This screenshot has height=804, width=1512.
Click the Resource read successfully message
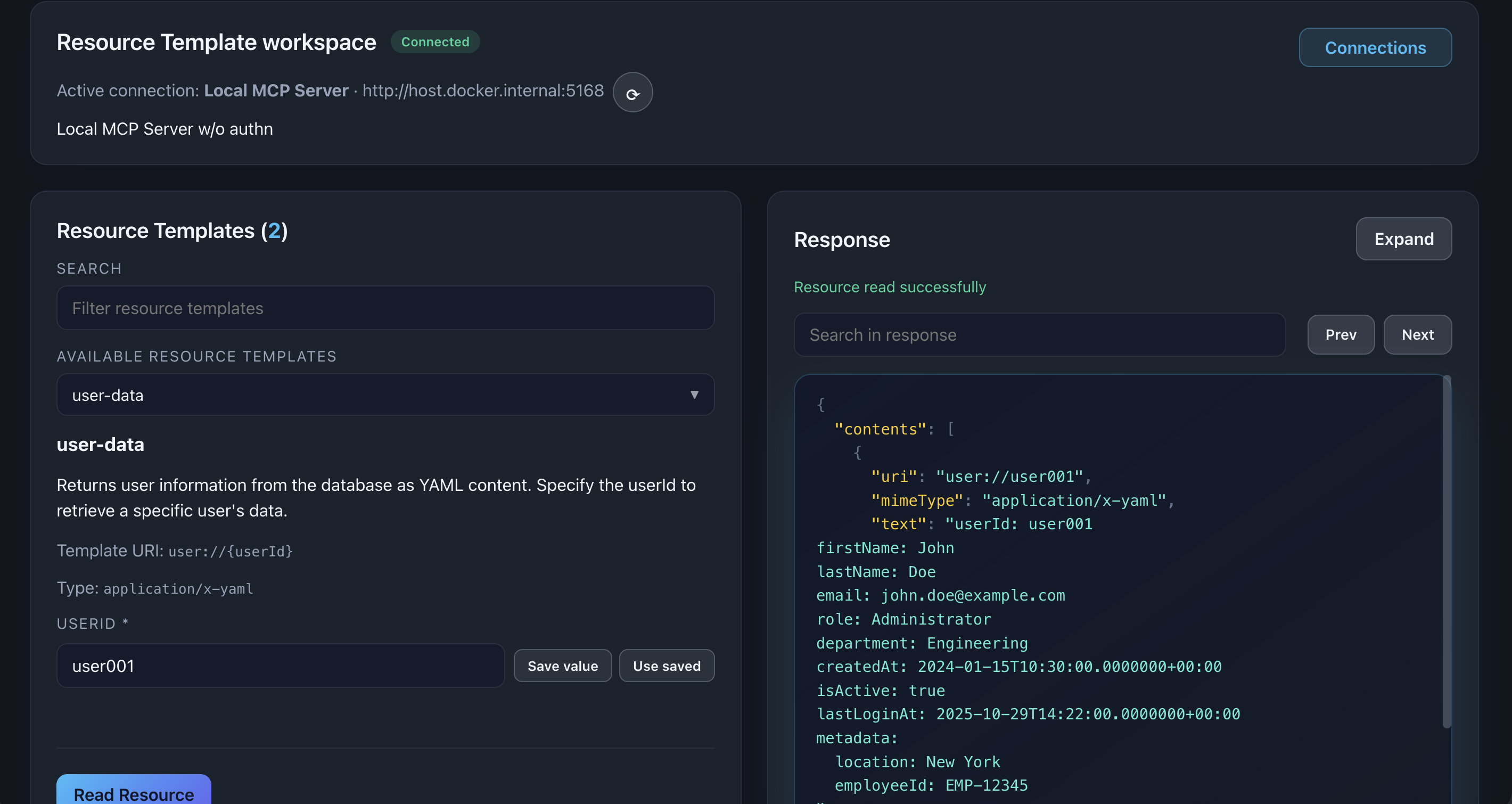890,287
